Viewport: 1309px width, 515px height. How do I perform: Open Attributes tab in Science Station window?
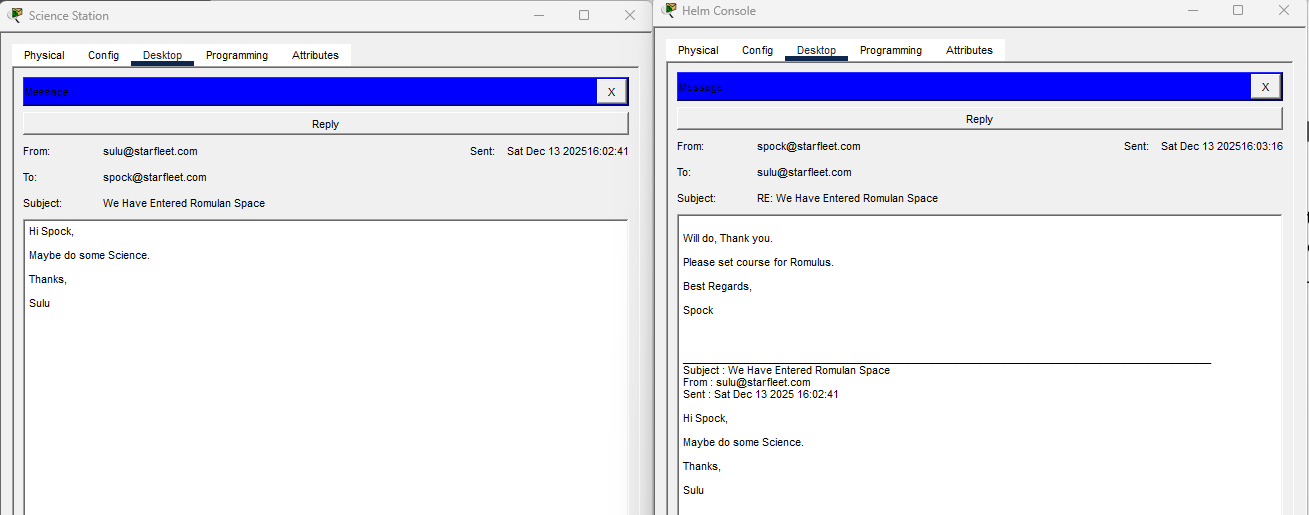(x=315, y=55)
